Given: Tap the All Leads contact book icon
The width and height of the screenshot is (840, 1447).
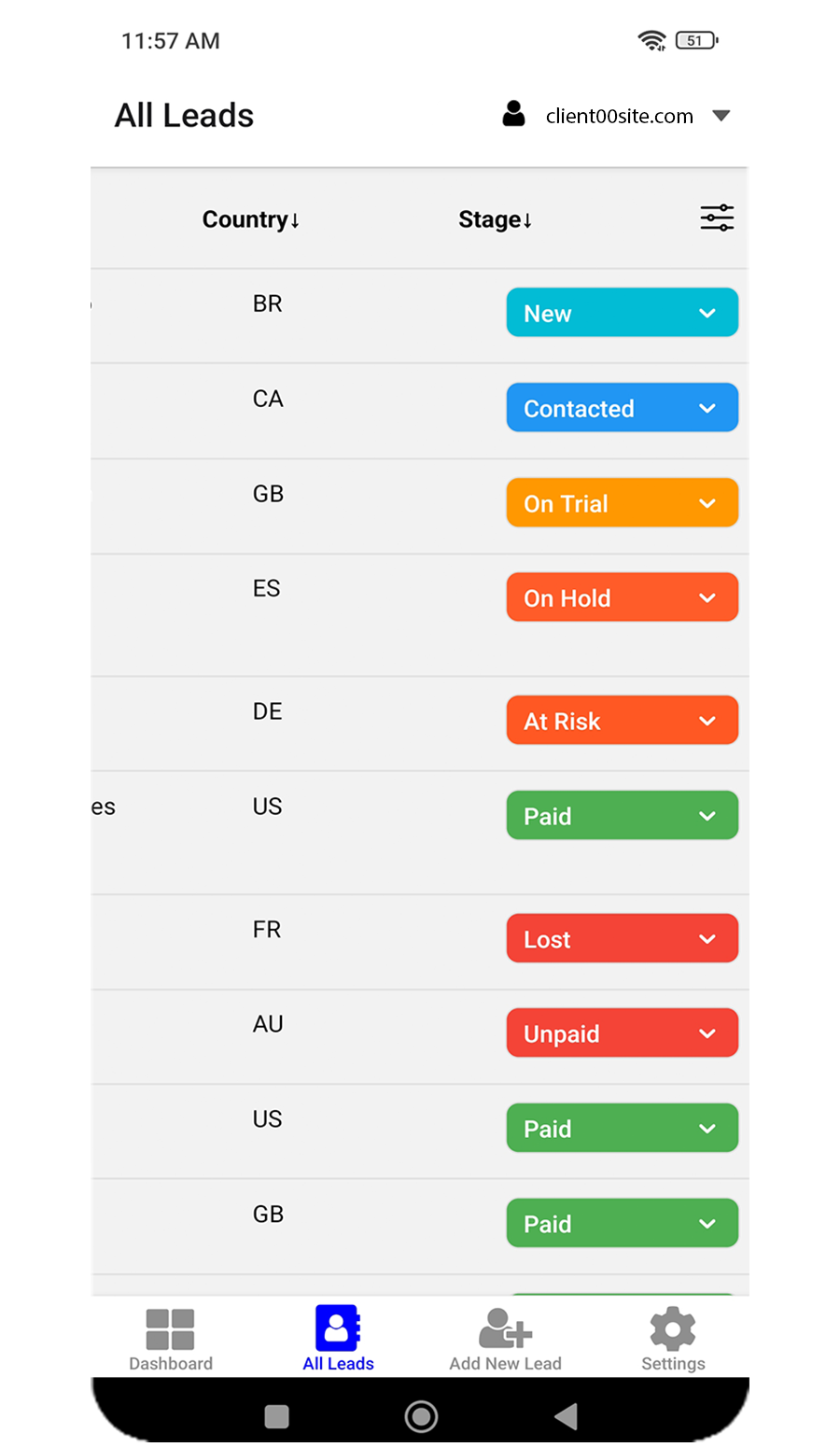Looking at the screenshot, I should (337, 1328).
